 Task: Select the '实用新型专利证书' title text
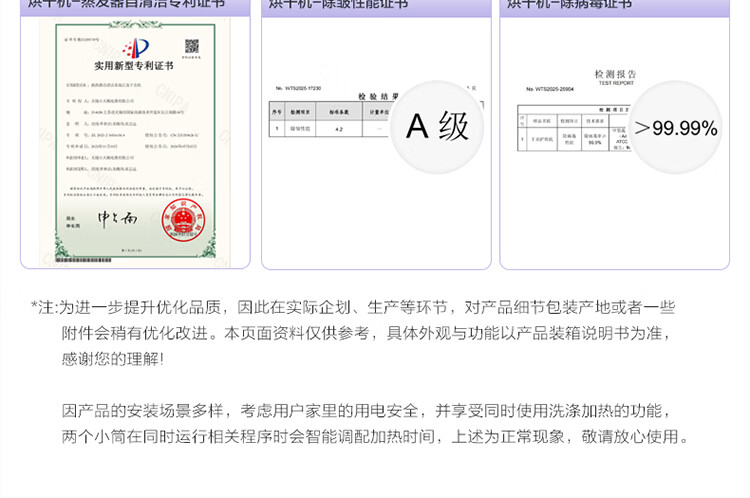click(x=133, y=66)
